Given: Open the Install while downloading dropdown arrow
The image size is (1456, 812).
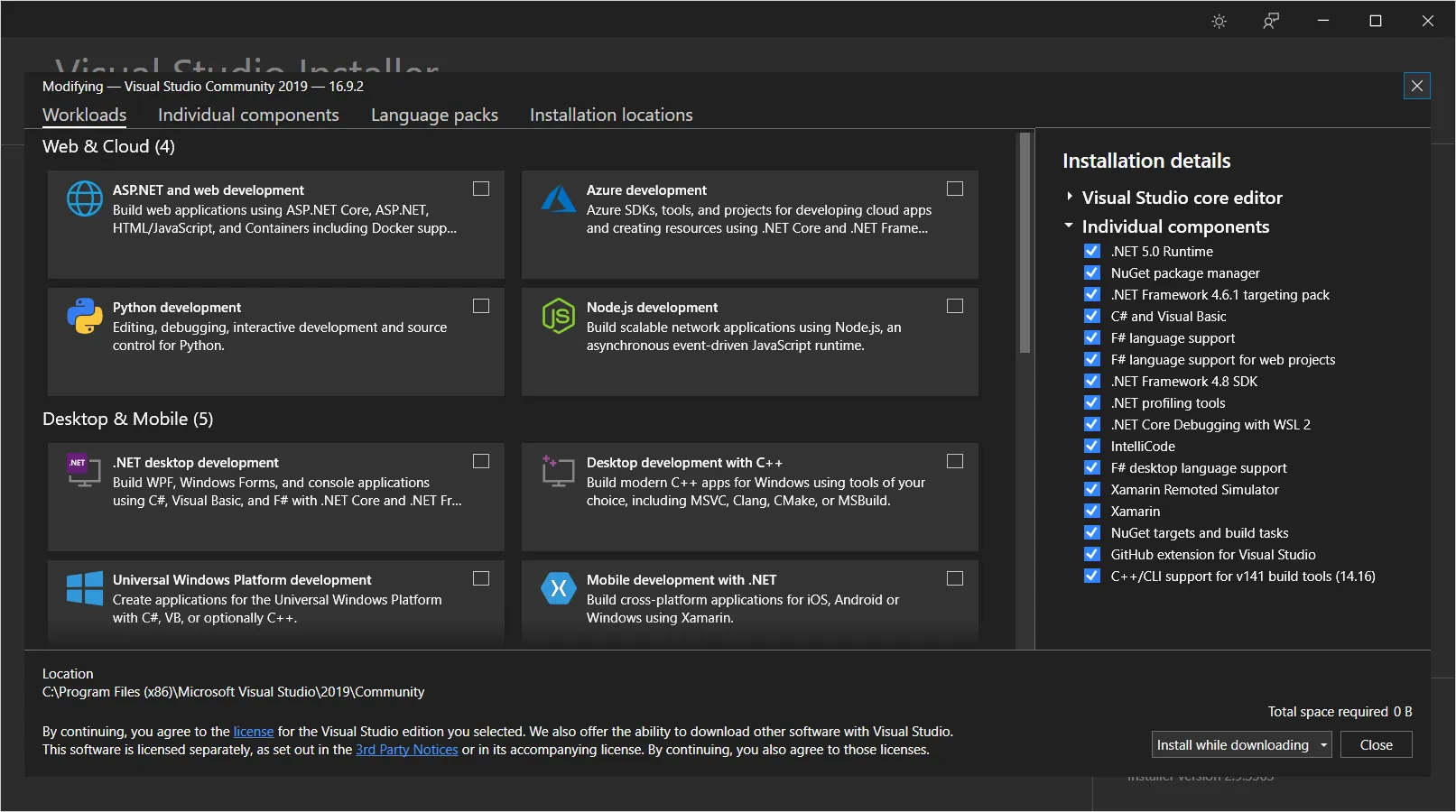Looking at the screenshot, I should (x=1323, y=745).
